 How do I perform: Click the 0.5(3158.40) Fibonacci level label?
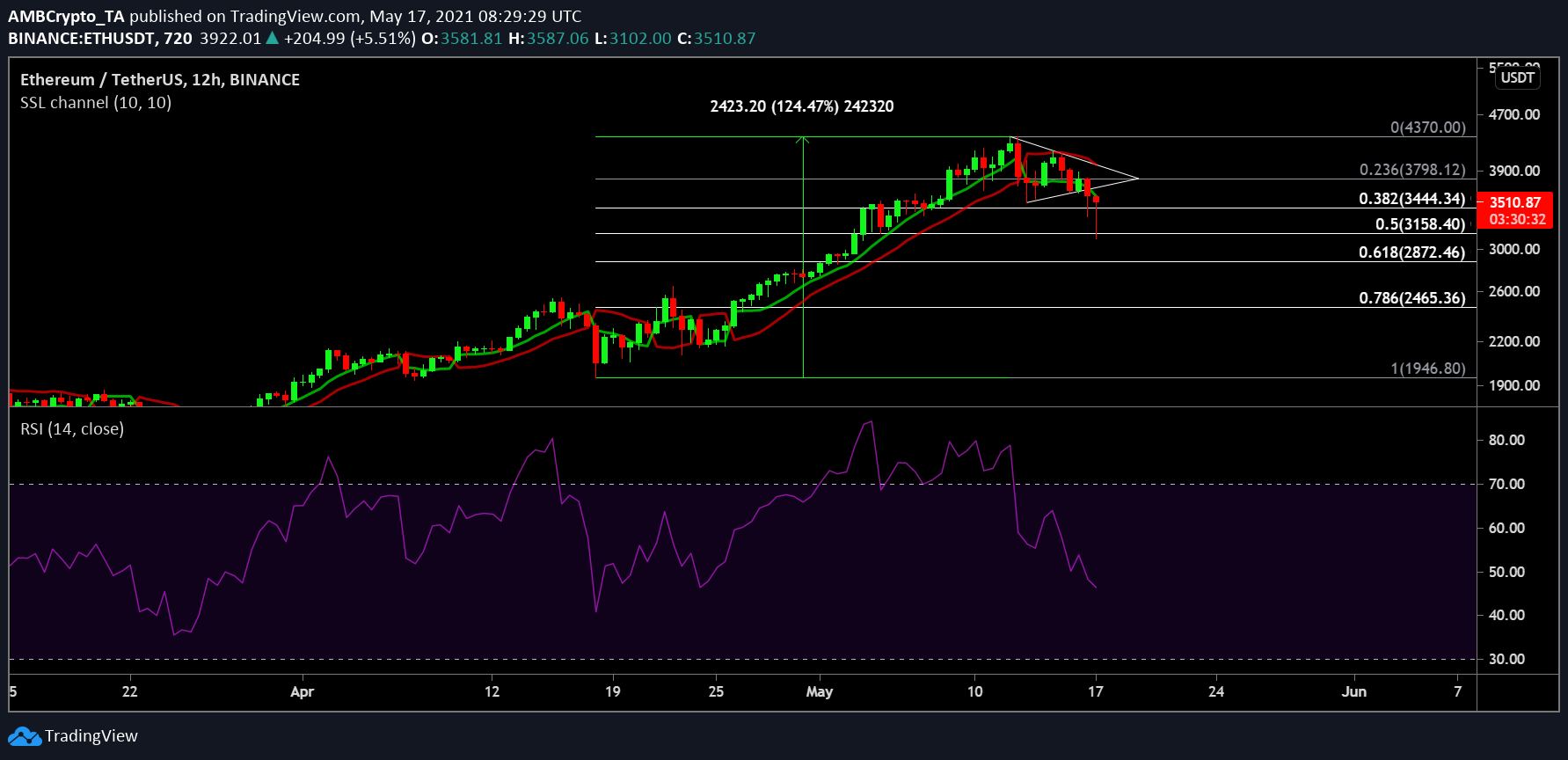pos(1420,224)
